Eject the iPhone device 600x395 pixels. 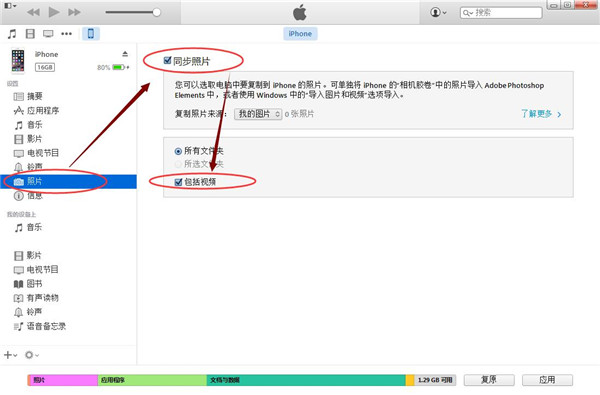[x=125, y=54]
